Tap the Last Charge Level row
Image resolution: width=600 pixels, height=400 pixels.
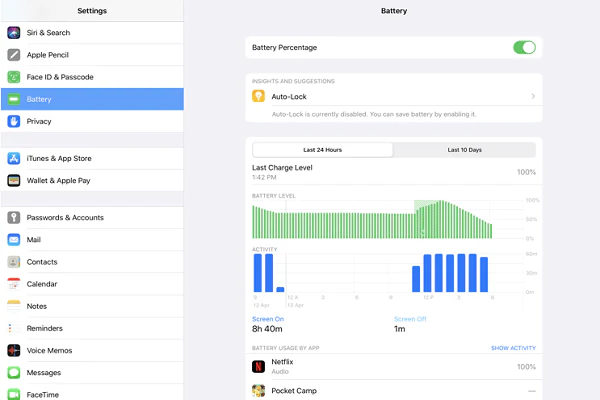point(394,172)
